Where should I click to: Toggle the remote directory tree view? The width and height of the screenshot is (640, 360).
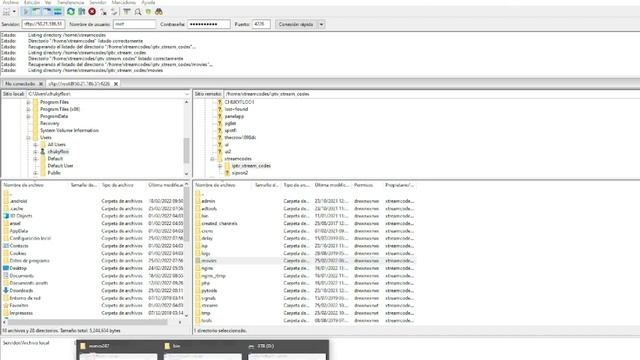click(x=47, y=12)
